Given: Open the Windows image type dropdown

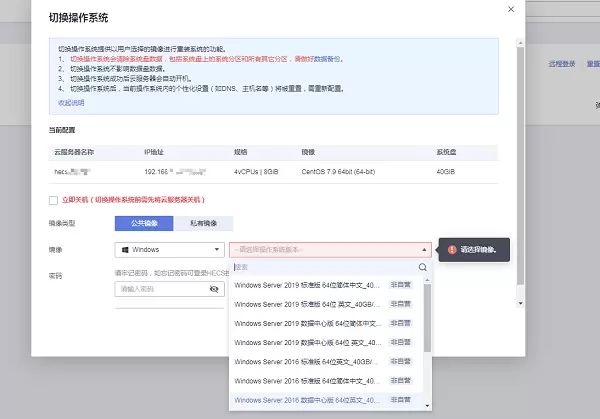Looking at the screenshot, I should (x=170, y=249).
